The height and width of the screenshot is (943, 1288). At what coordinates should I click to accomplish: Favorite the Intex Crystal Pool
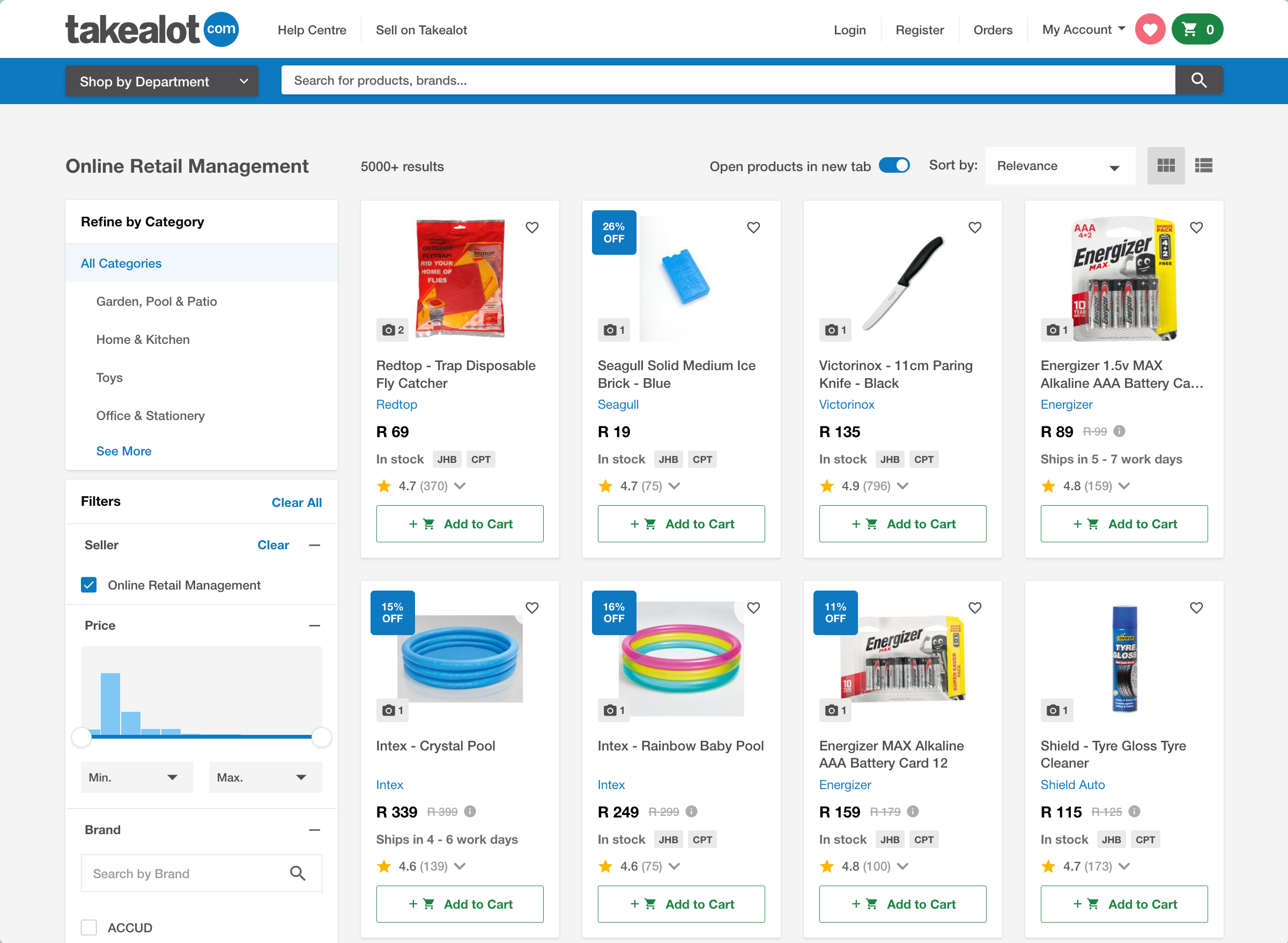[x=532, y=608]
